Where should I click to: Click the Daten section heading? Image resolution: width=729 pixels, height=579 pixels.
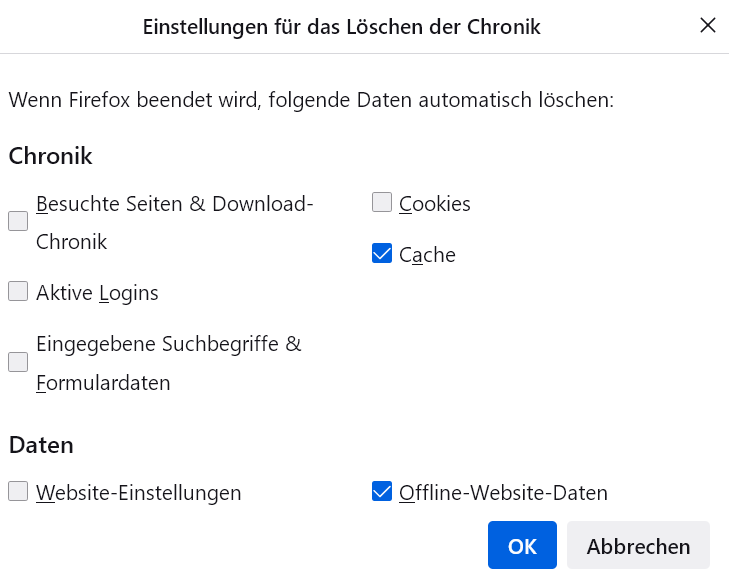41,445
